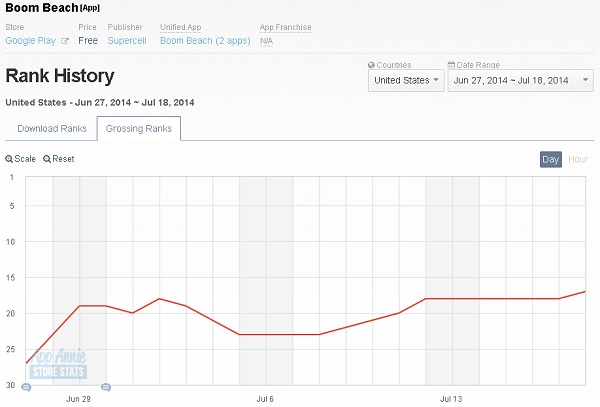Click the Free price value
This screenshot has width=600, height=407.
click(x=88, y=41)
